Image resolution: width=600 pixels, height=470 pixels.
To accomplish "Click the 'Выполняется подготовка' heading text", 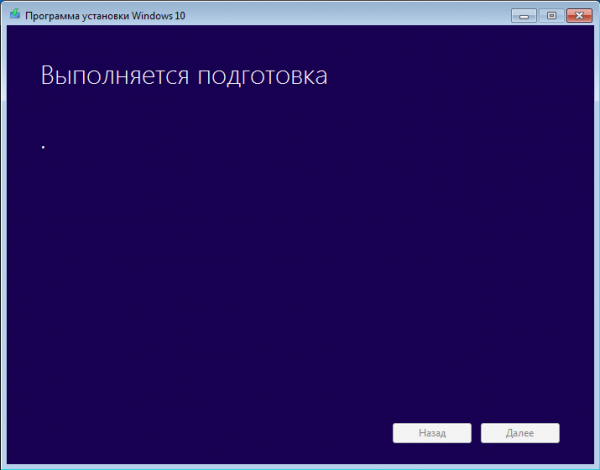I will pos(184,76).
